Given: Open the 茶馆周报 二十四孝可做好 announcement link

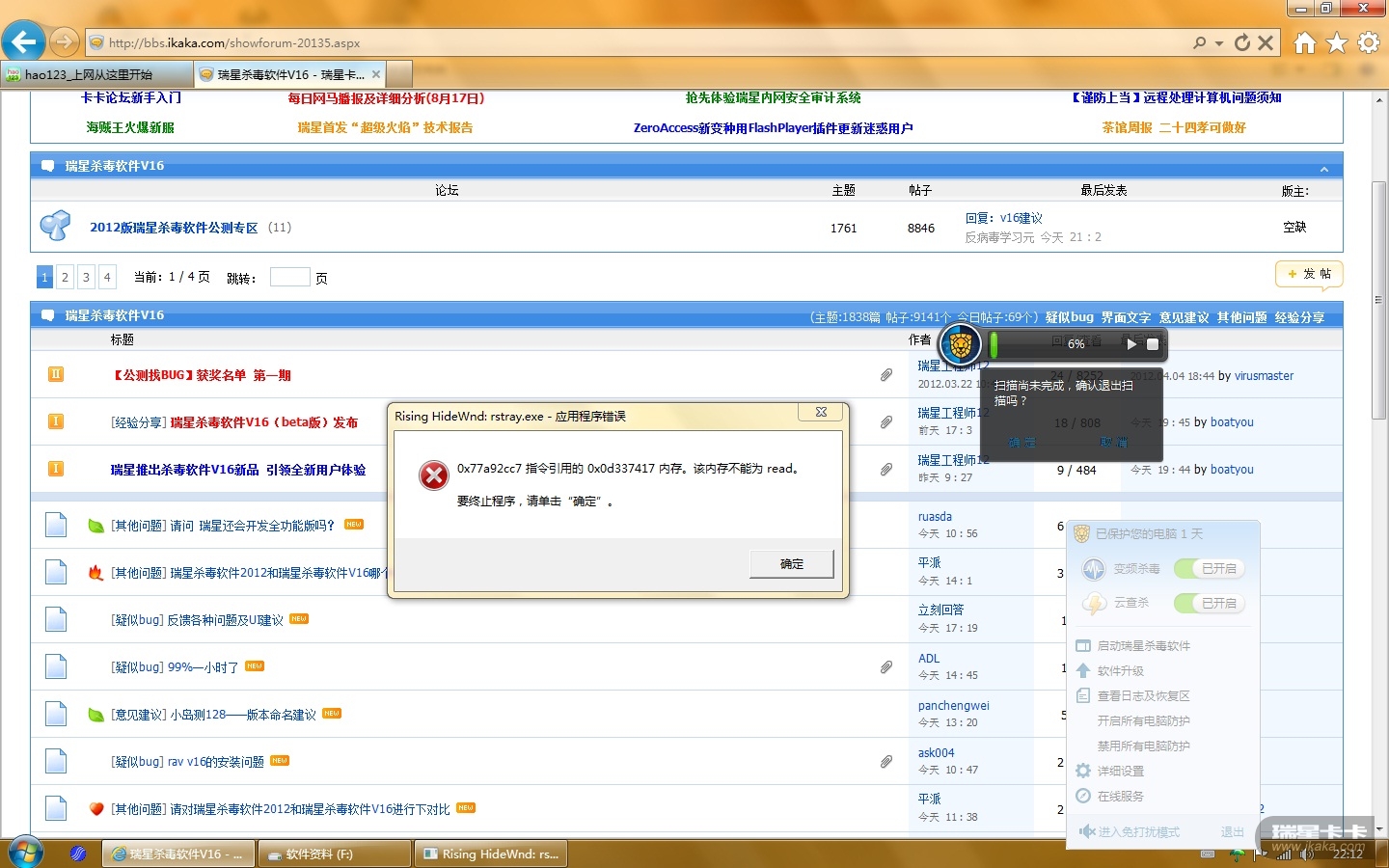Looking at the screenshot, I should coord(1174,127).
